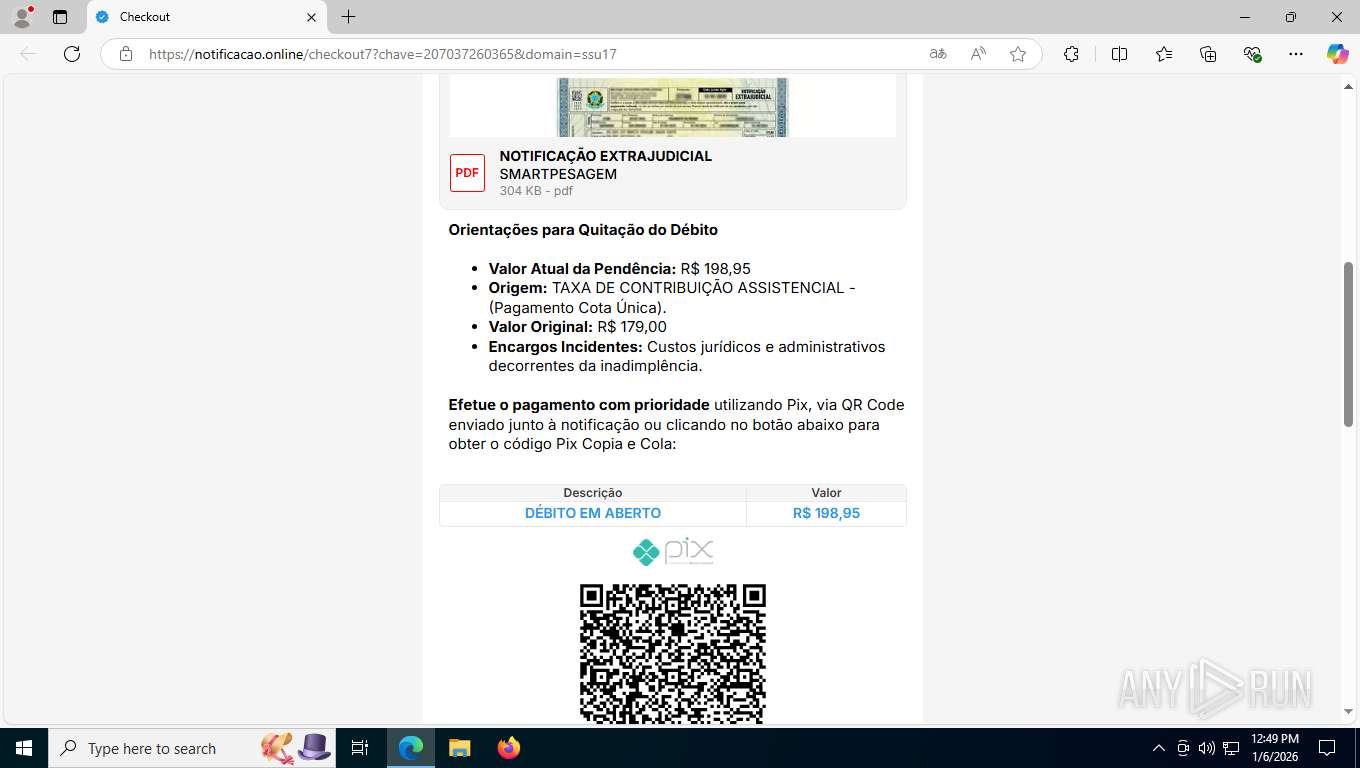Open the red PDF file icon

click(x=467, y=173)
